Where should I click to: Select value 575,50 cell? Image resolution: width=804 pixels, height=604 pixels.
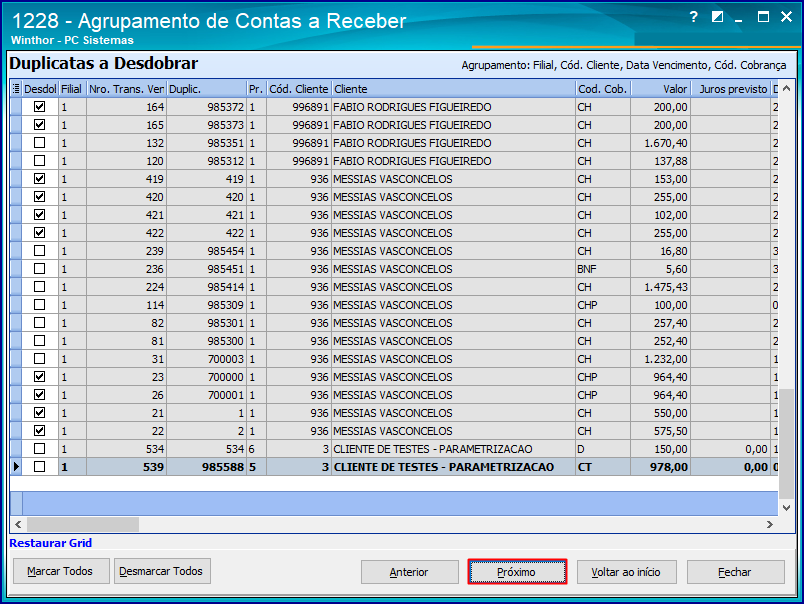(660, 431)
